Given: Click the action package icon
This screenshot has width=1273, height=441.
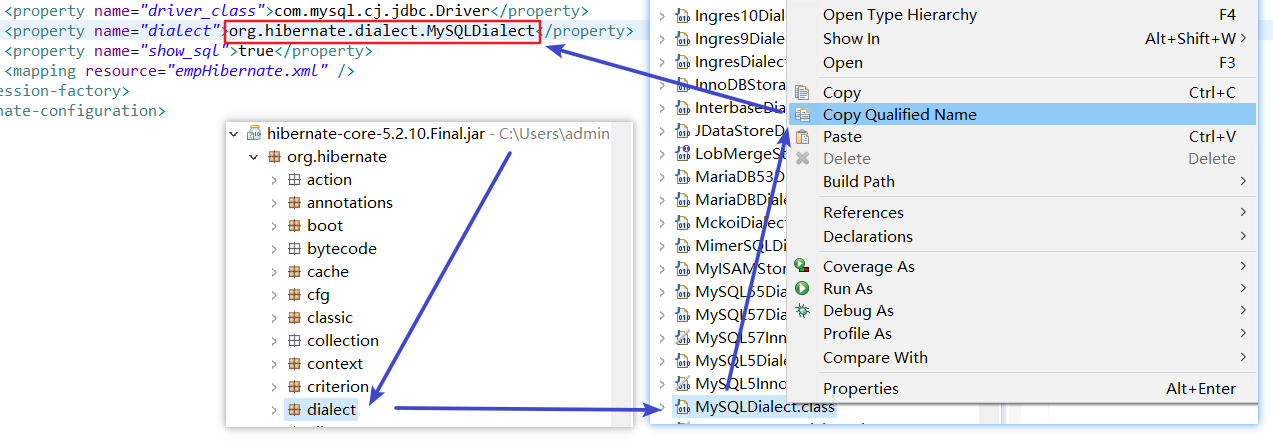Looking at the screenshot, I should 295,180.
